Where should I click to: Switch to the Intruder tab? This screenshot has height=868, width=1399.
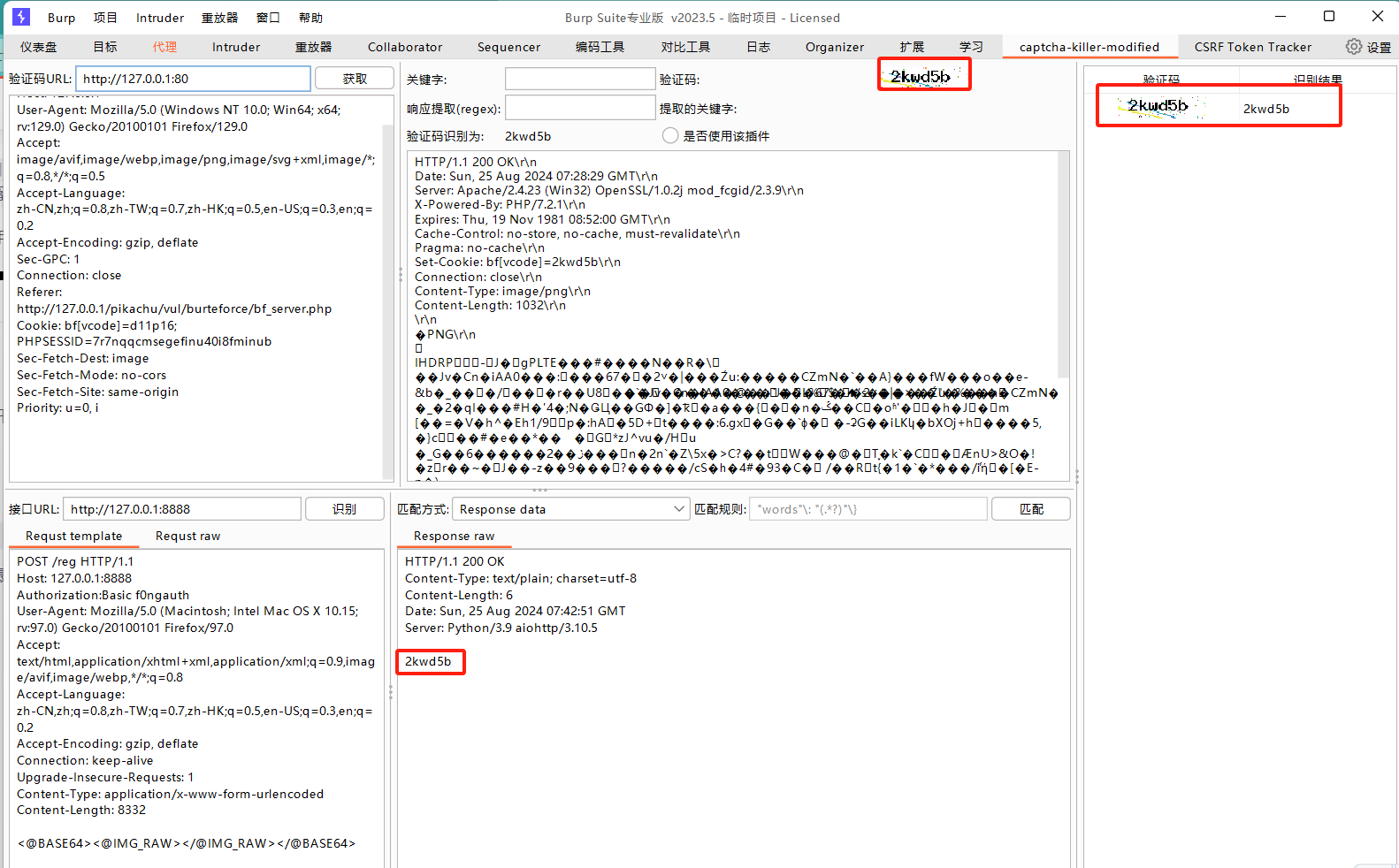[236, 47]
